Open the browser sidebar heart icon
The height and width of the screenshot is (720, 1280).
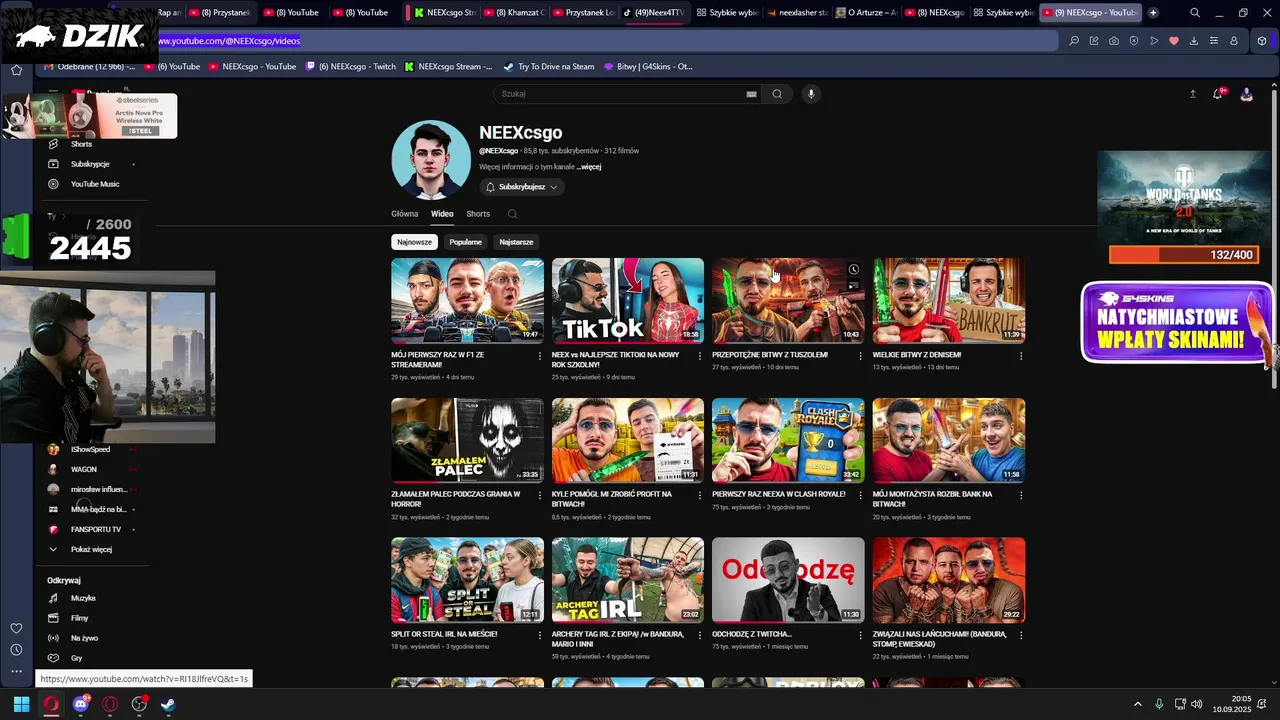coord(16,628)
